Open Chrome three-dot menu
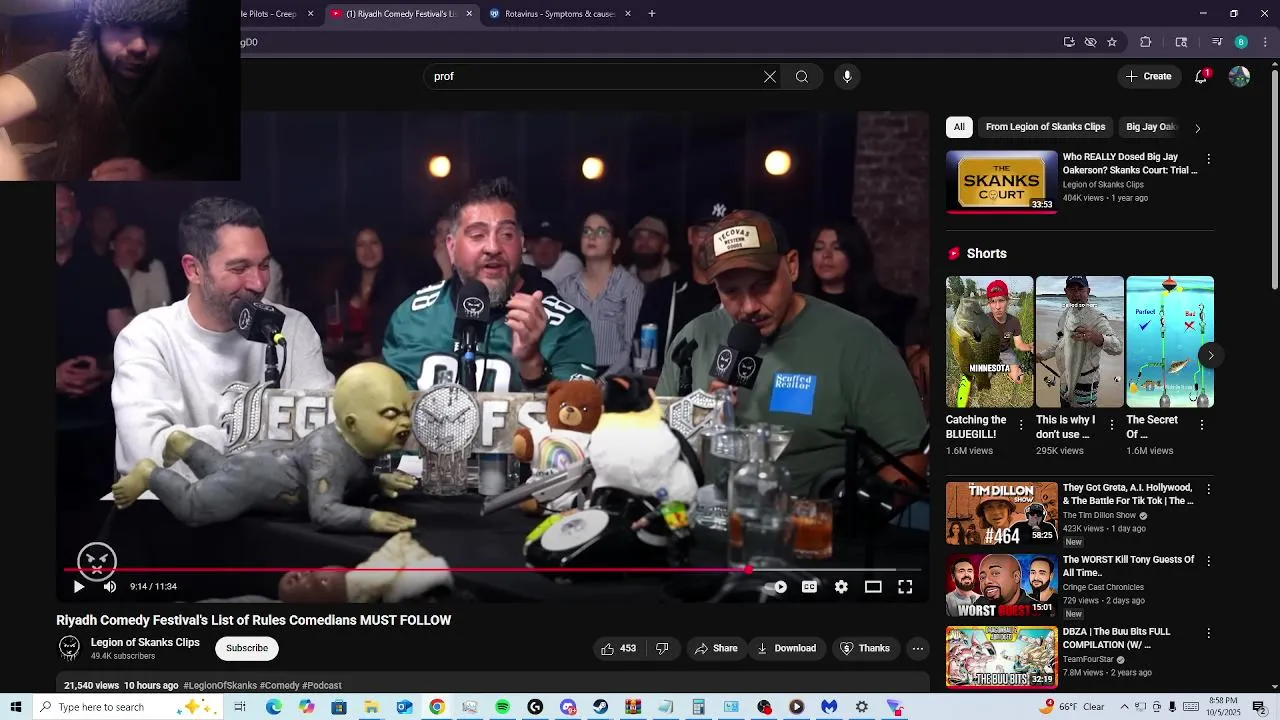The image size is (1280, 720). [x=1266, y=42]
